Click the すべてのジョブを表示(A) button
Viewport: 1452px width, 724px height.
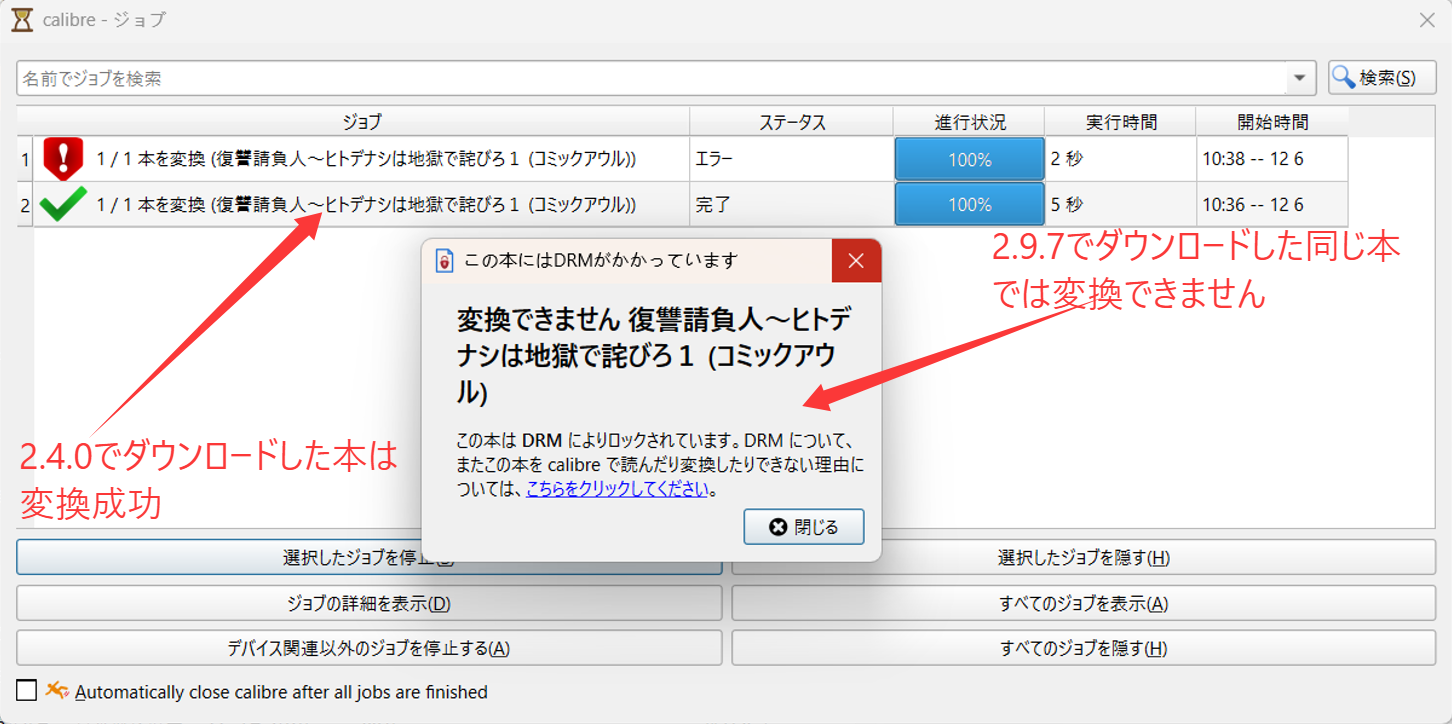click(x=1084, y=603)
